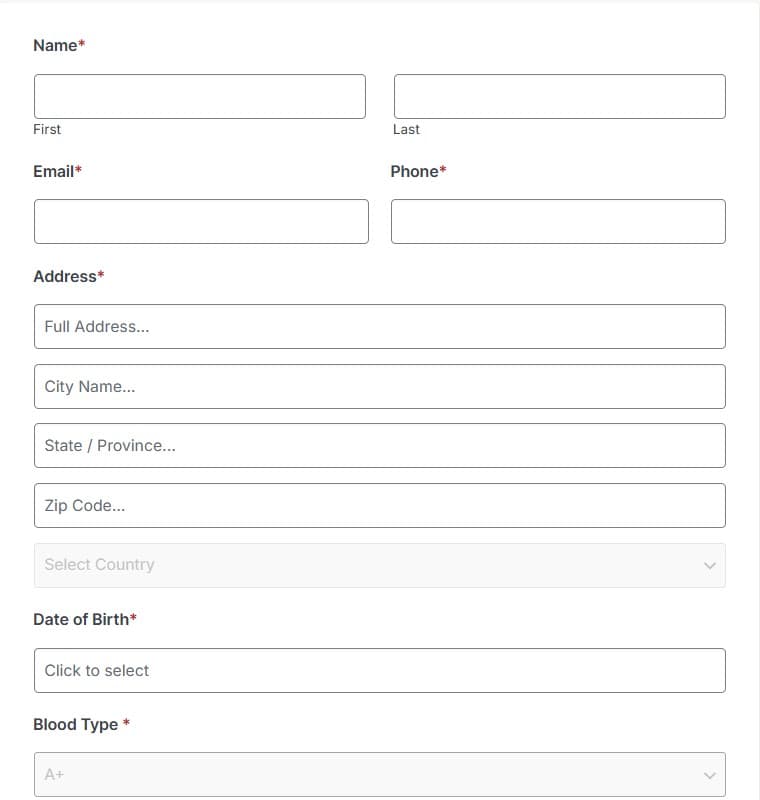760x800 pixels.
Task: Click the Last name input field
Action: 560,96
